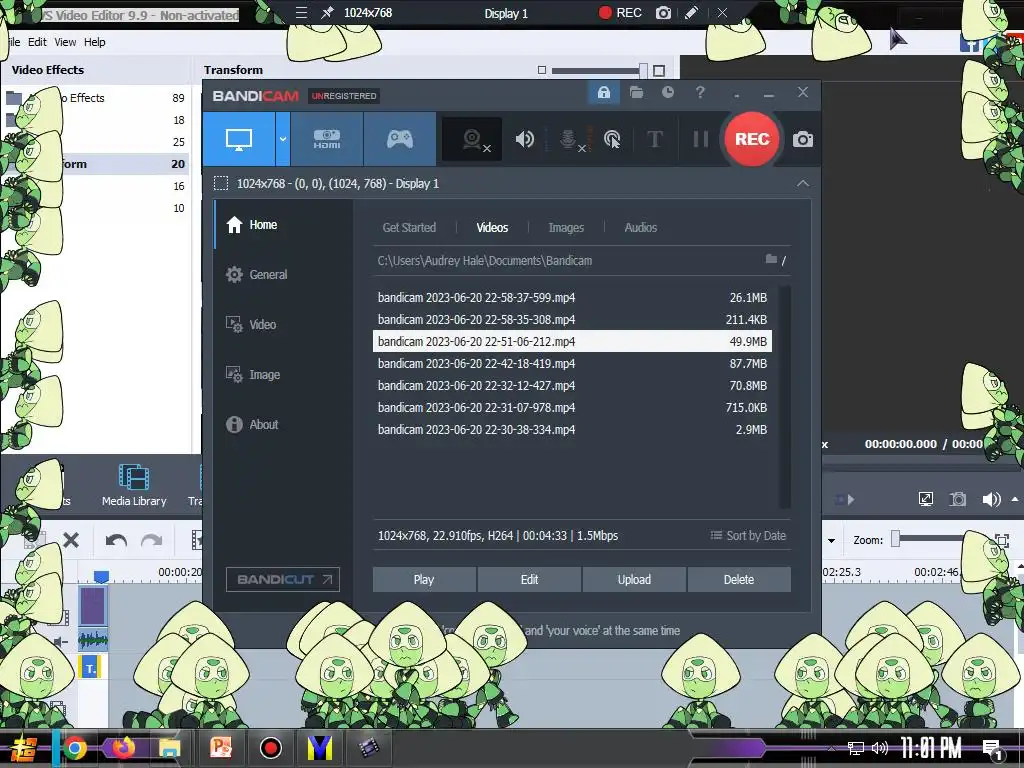Open folder icon beside output path
Screen dimensions: 1024x768
(x=771, y=260)
